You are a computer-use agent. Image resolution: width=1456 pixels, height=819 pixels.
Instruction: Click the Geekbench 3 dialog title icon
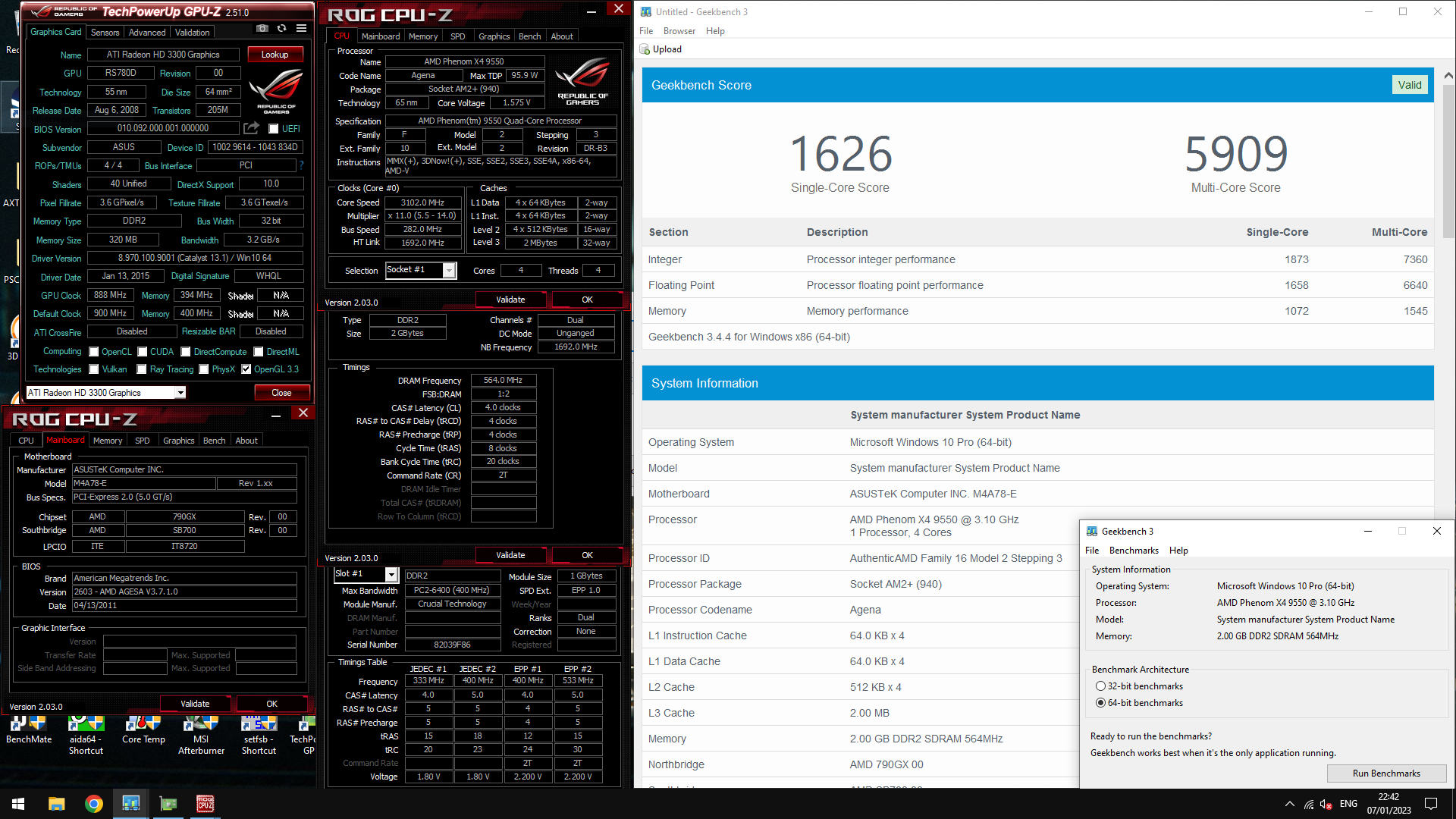point(1092,532)
